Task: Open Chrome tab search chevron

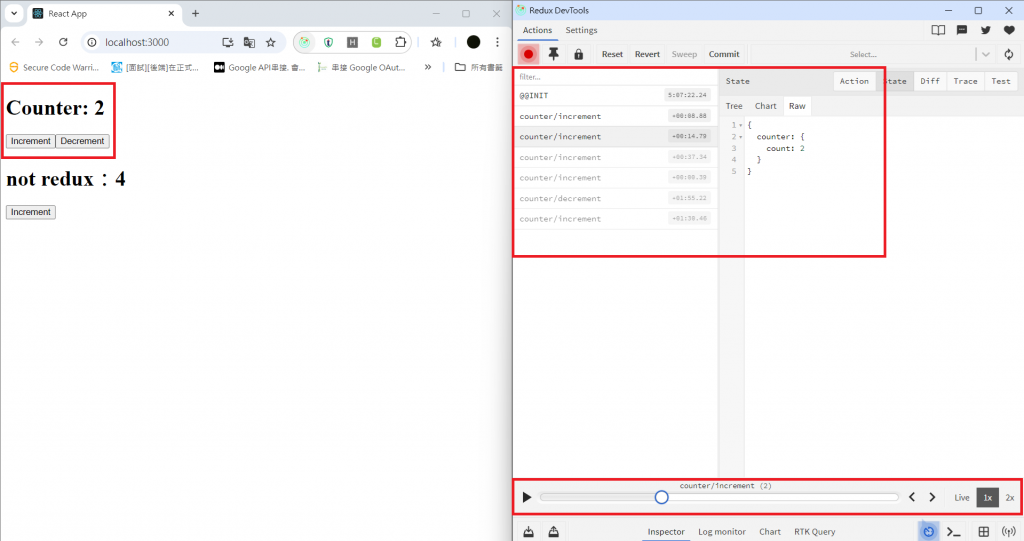Action: coord(14,14)
